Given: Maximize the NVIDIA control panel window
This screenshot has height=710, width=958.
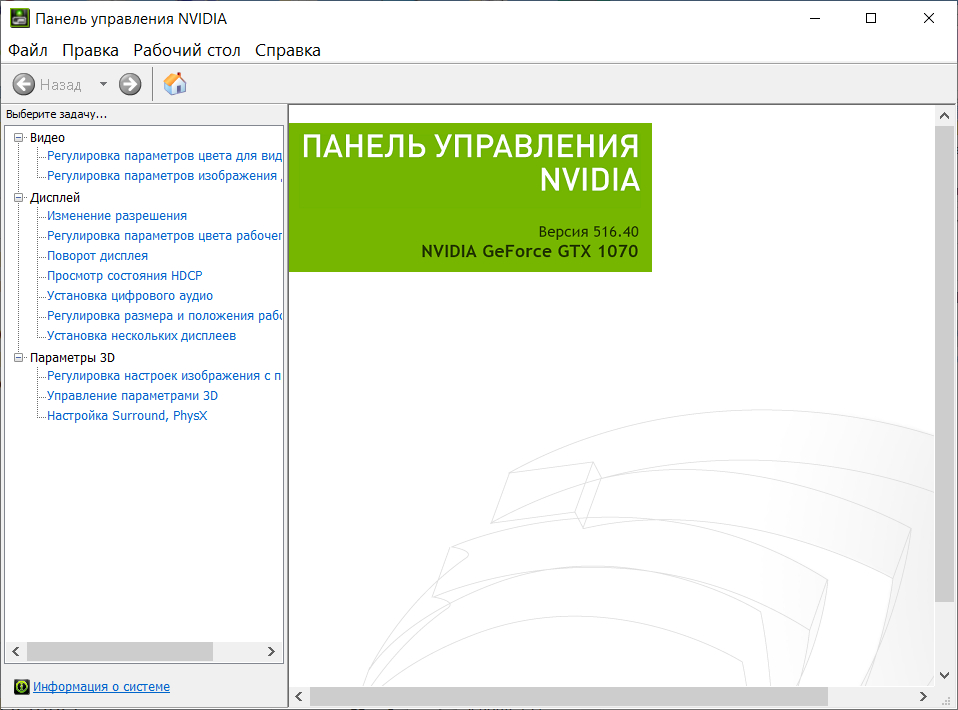Looking at the screenshot, I should (871, 18).
